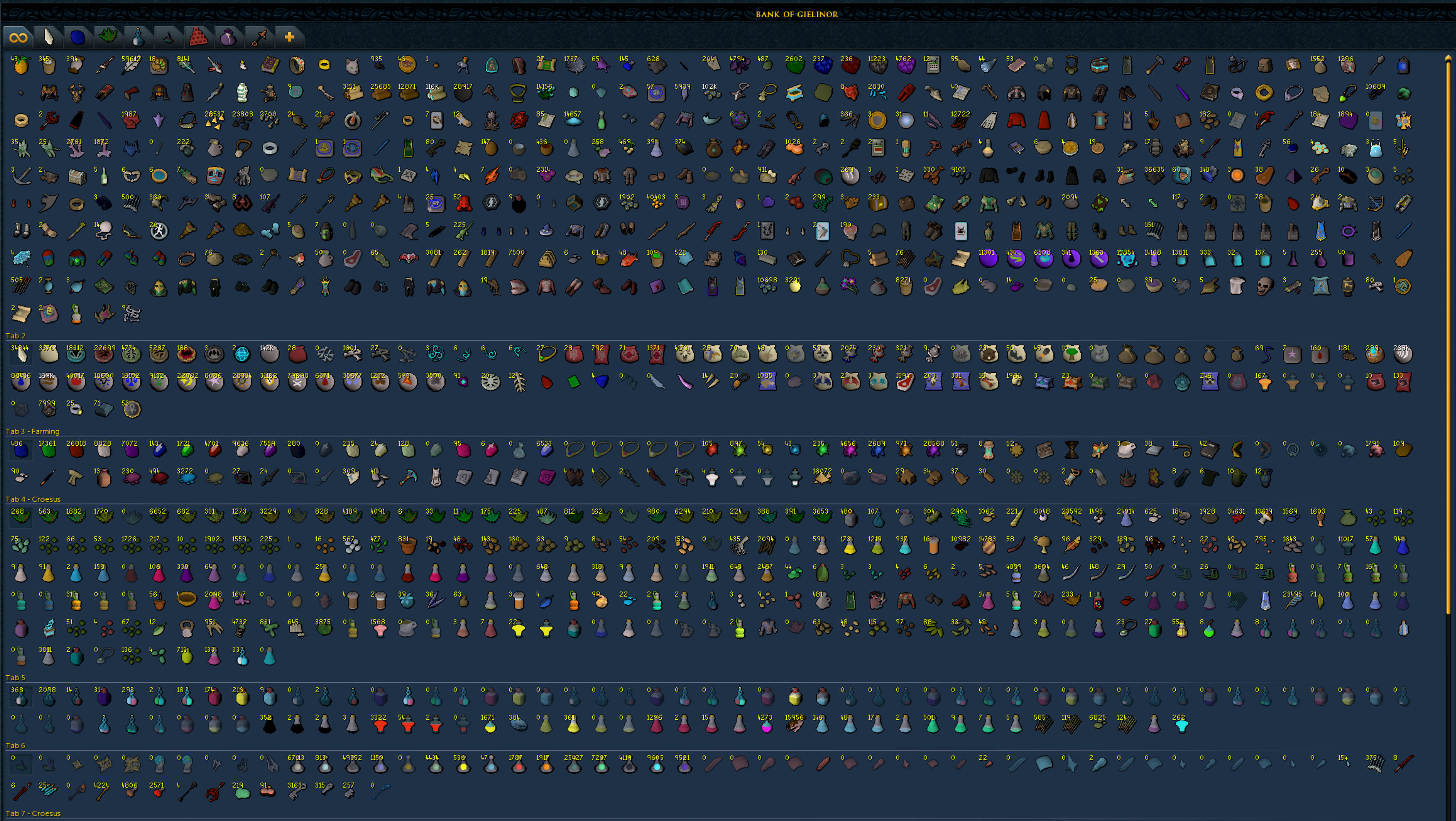
Task: Select the blue wolf mask item
Action: 131,148
